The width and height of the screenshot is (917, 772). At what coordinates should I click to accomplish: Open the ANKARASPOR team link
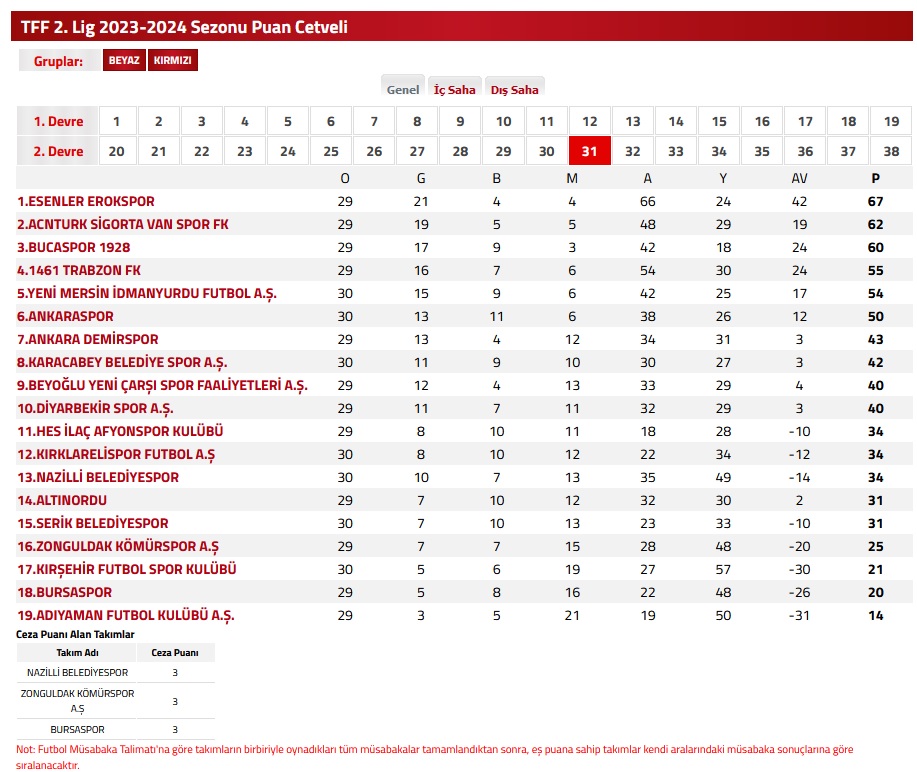(x=66, y=316)
